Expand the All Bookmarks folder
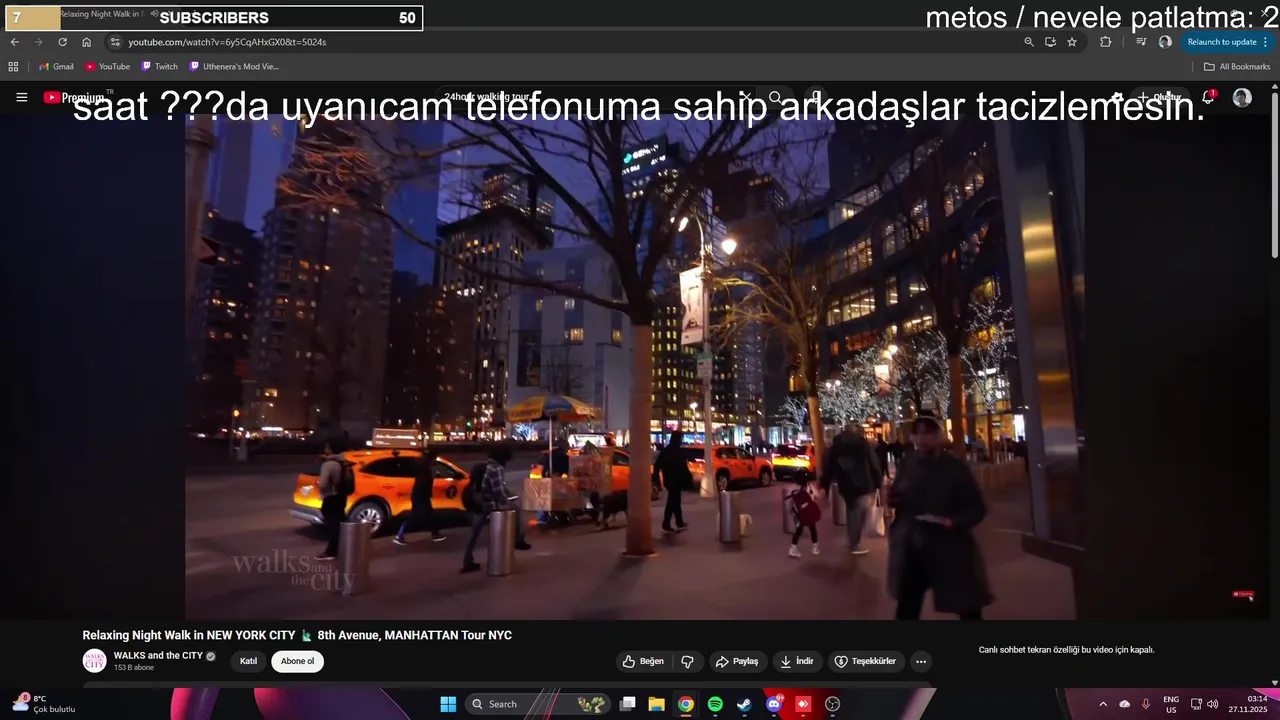This screenshot has width=1280, height=720. pyautogui.click(x=1237, y=67)
